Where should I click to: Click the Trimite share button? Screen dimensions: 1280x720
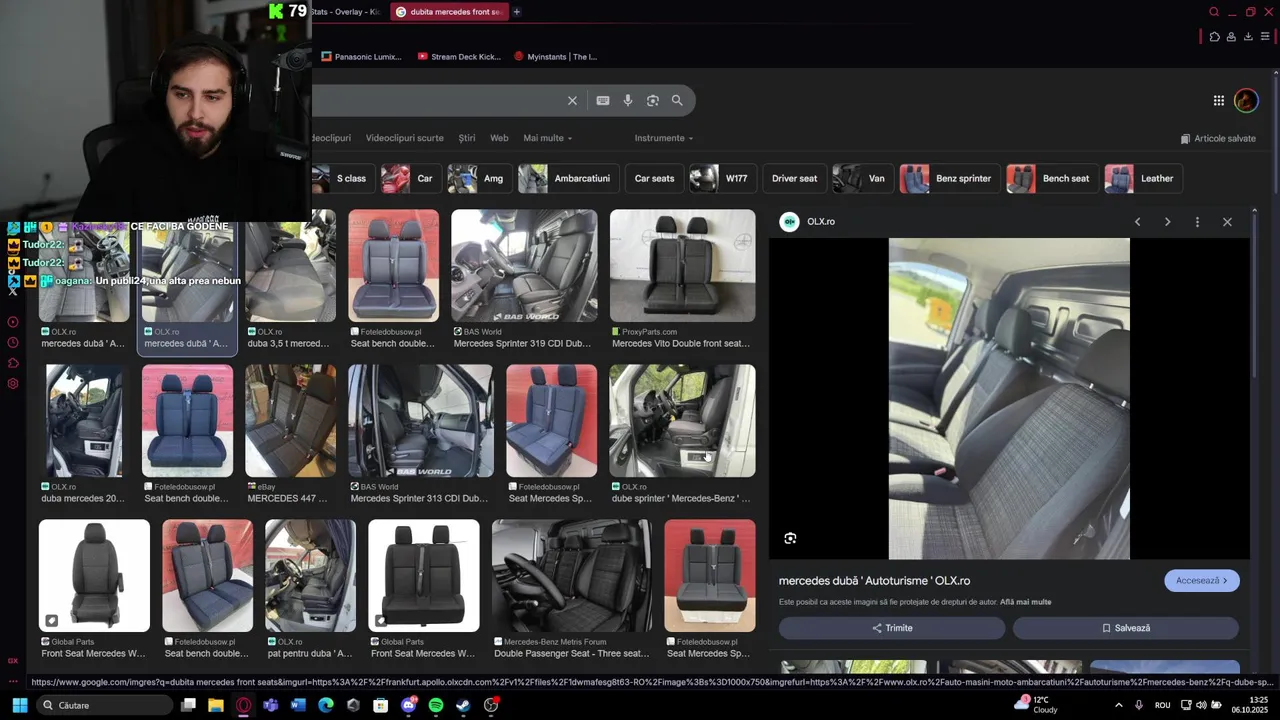(x=892, y=628)
